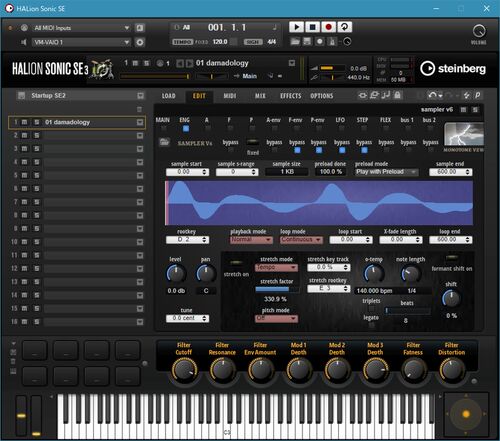Select the 01 damadology slot row

pos(77,122)
